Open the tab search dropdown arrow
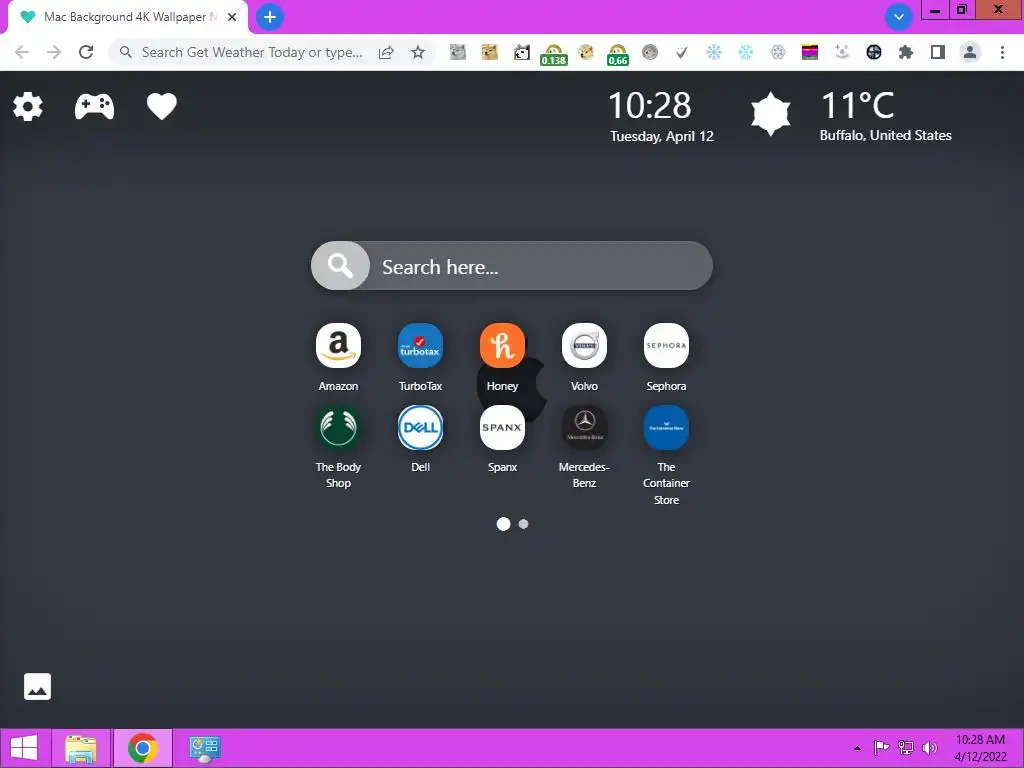The height and width of the screenshot is (768, 1024). coord(899,17)
